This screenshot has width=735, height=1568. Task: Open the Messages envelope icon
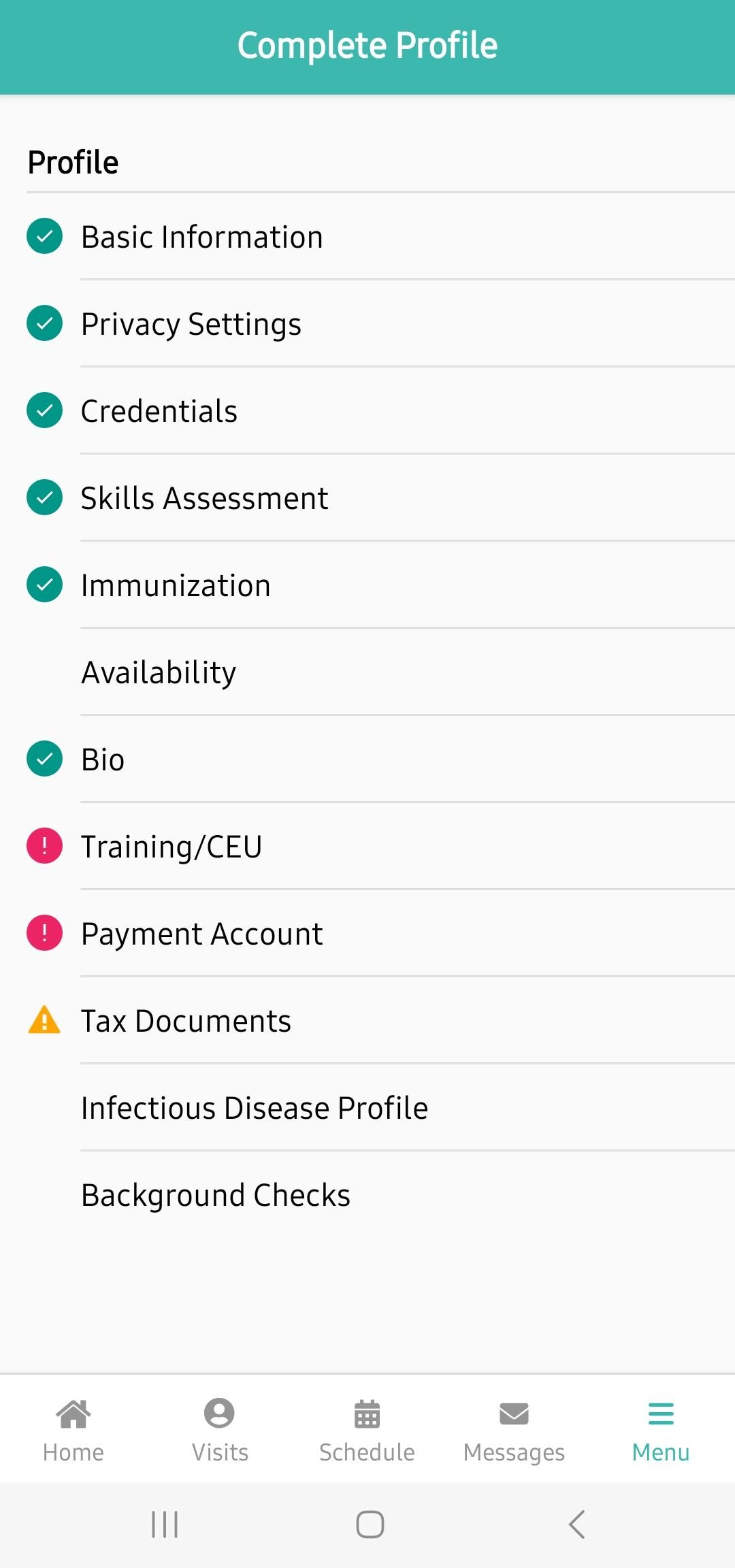click(514, 1414)
